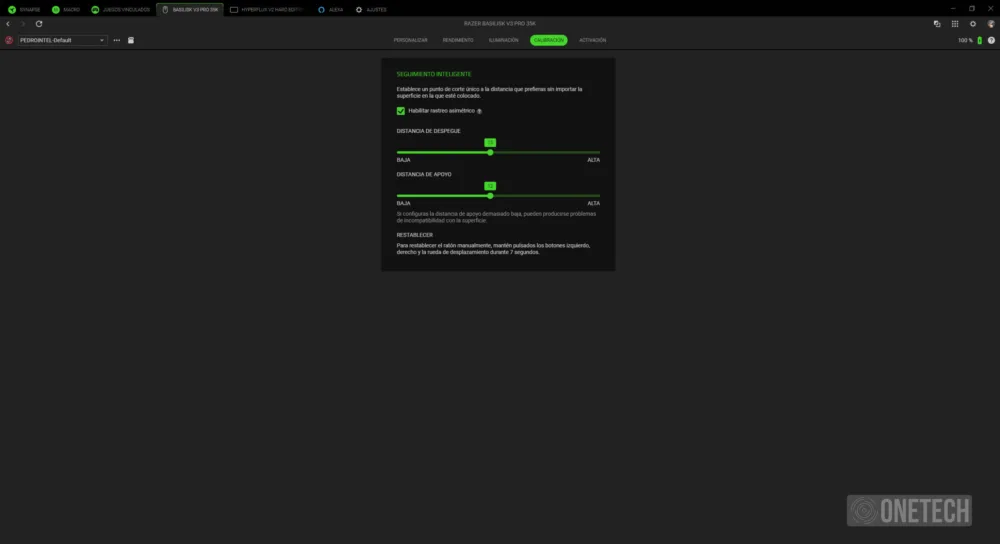Click the green battery indicator icon

tap(980, 40)
